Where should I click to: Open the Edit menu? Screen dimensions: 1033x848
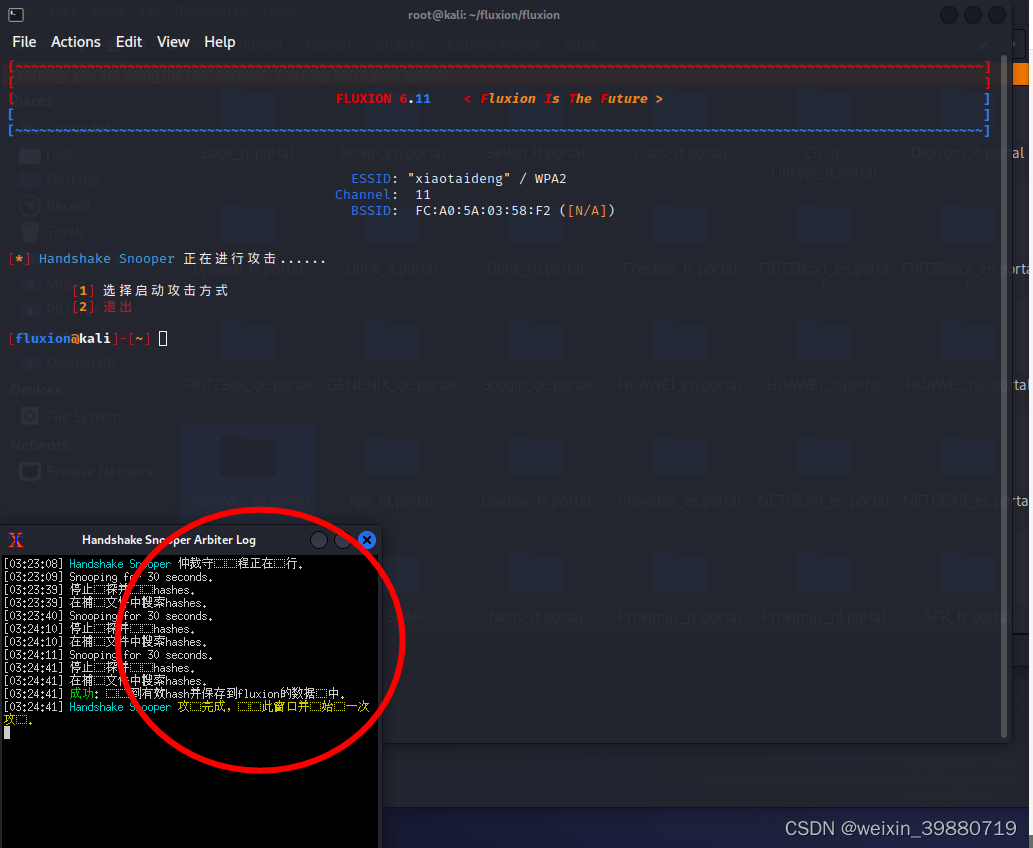pyautogui.click(x=129, y=42)
